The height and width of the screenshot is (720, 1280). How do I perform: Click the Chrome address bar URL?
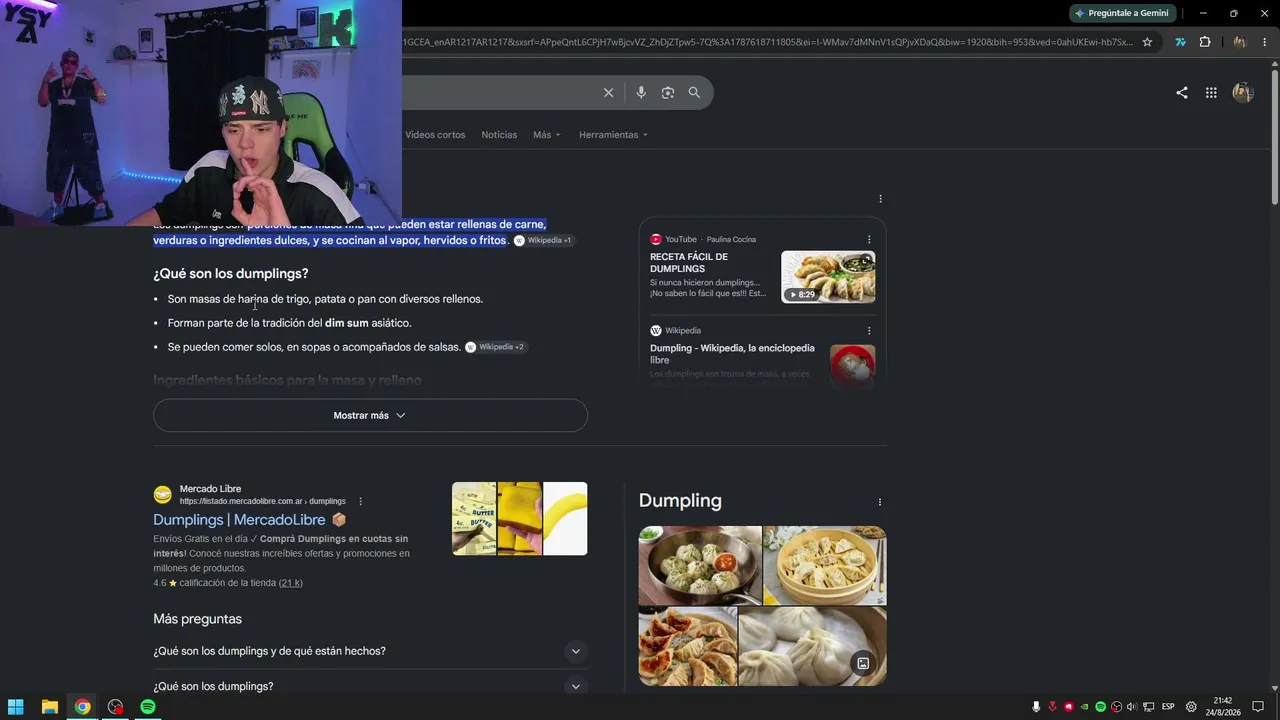click(768, 42)
